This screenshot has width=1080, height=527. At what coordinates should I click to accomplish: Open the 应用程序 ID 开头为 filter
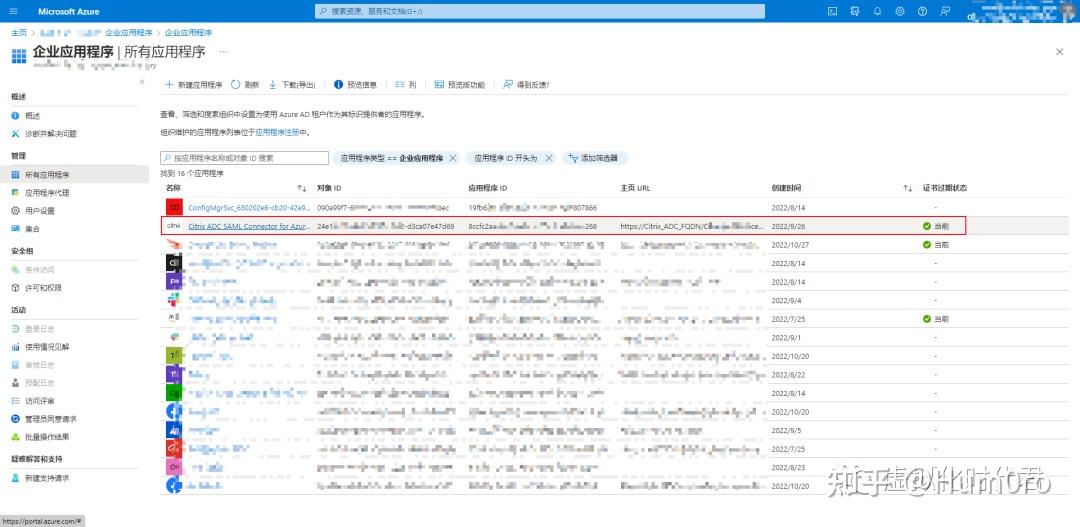click(505, 158)
